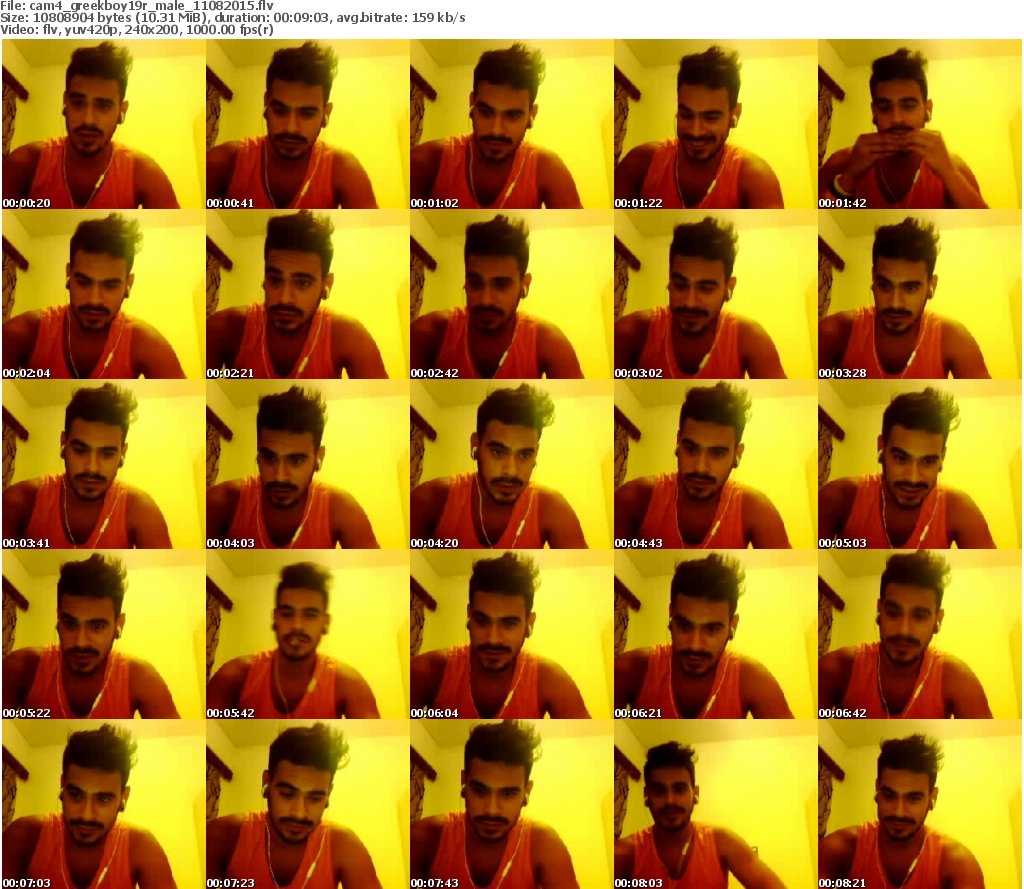Select the thumbnail frame stamped 00:01:02
Image resolution: width=1024 pixels, height=889 pixels.
point(511,124)
